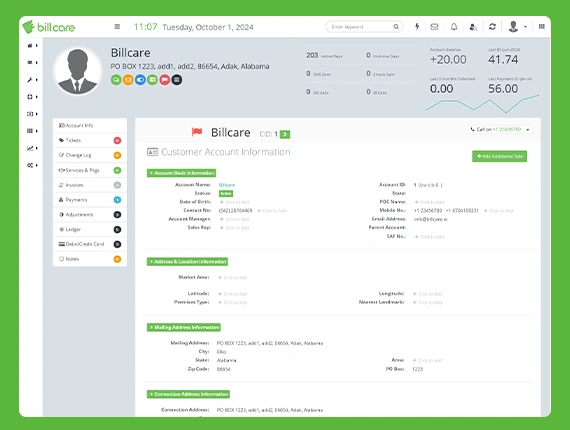Screen dimensions: 570x430
Task: Open Debit/Credit Card side menu item
Action: (90, 244)
